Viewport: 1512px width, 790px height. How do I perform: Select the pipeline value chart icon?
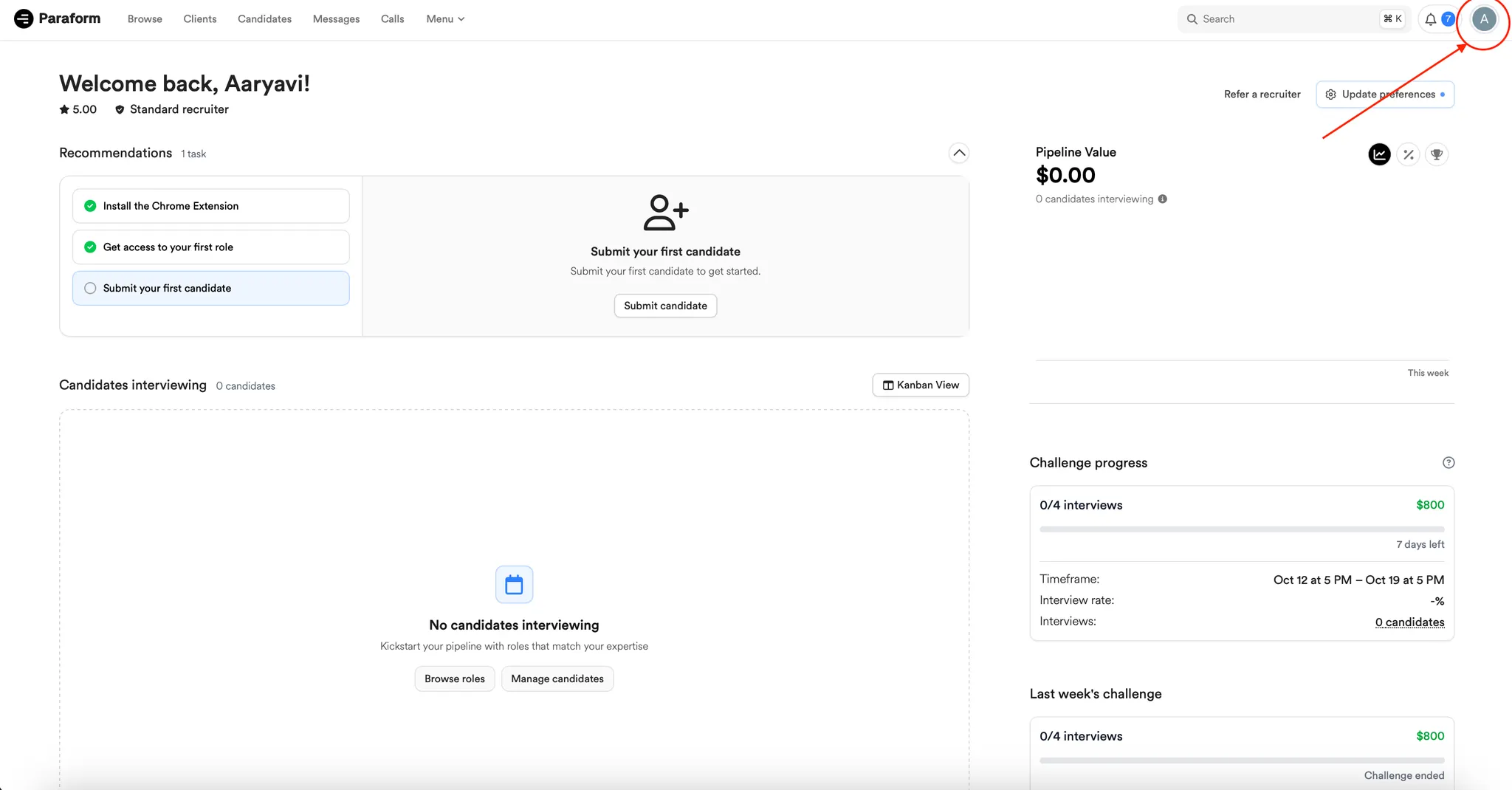(1379, 154)
